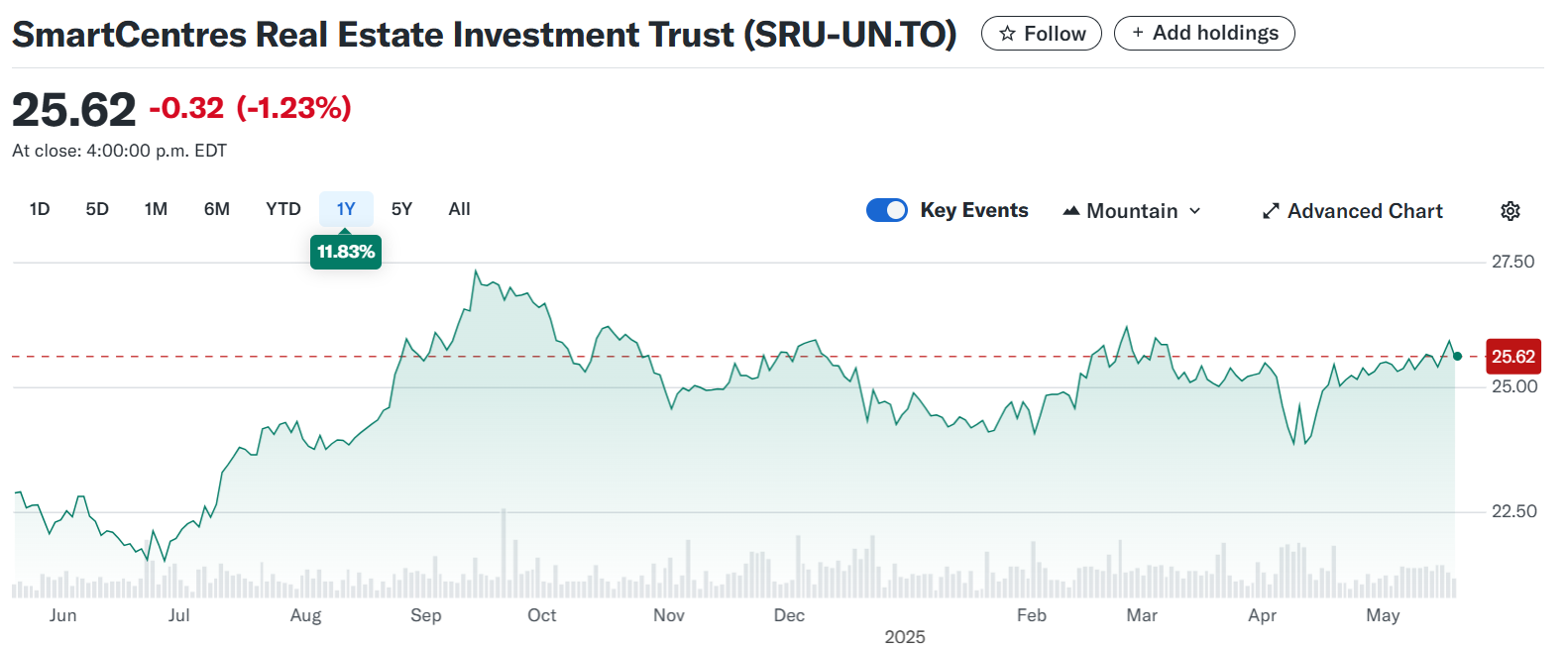
Task: Select the 1M chart period
Action: coord(156,209)
